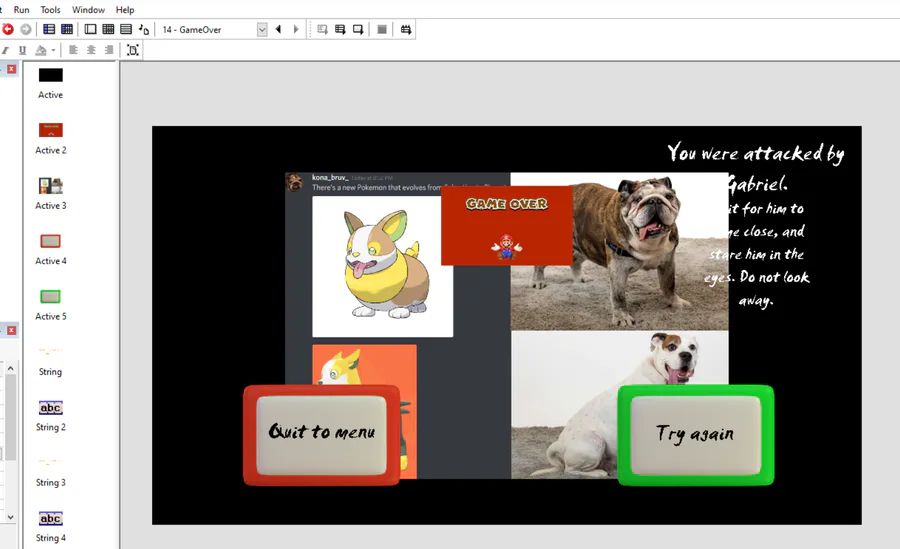The image size is (900, 549).
Task: Click the 'Try again' button in frame
Action: click(696, 435)
